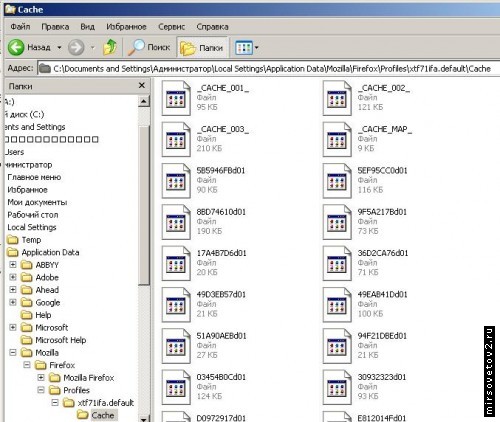Open Search (Поиск) in toolbar
Viewport: 500px width, 422px height.
tap(149, 47)
